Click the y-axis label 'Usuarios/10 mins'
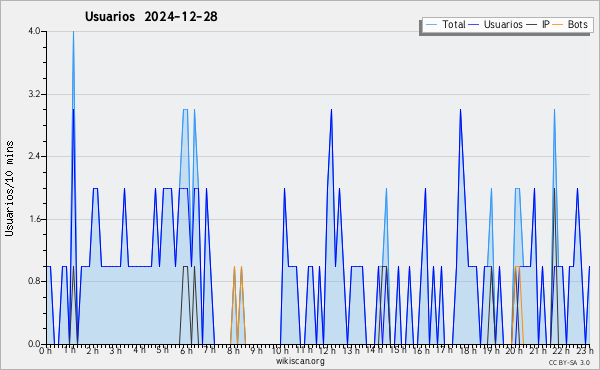Image resolution: width=600 pixels, height=370 pixels. coord(9,188)
